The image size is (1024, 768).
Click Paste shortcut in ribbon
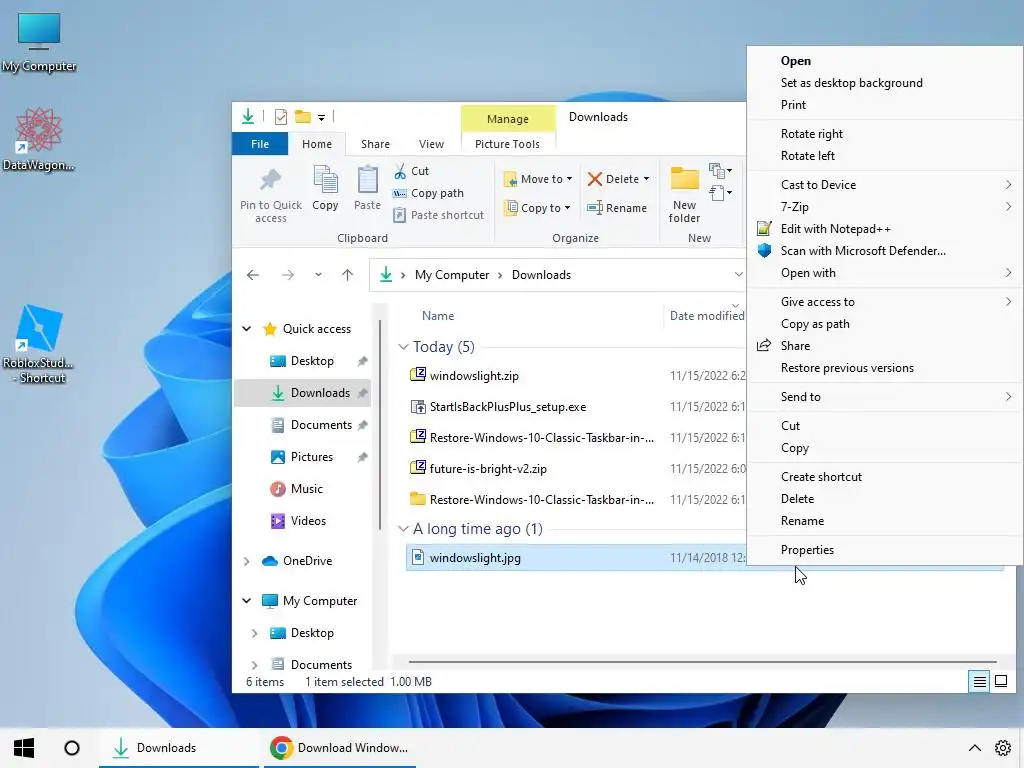click(439, 215)
